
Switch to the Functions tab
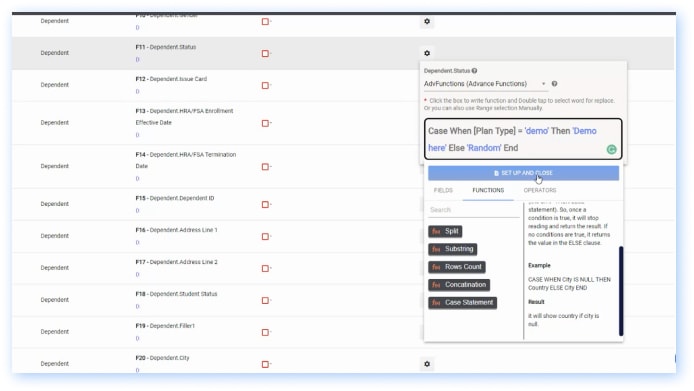point(488,190)
